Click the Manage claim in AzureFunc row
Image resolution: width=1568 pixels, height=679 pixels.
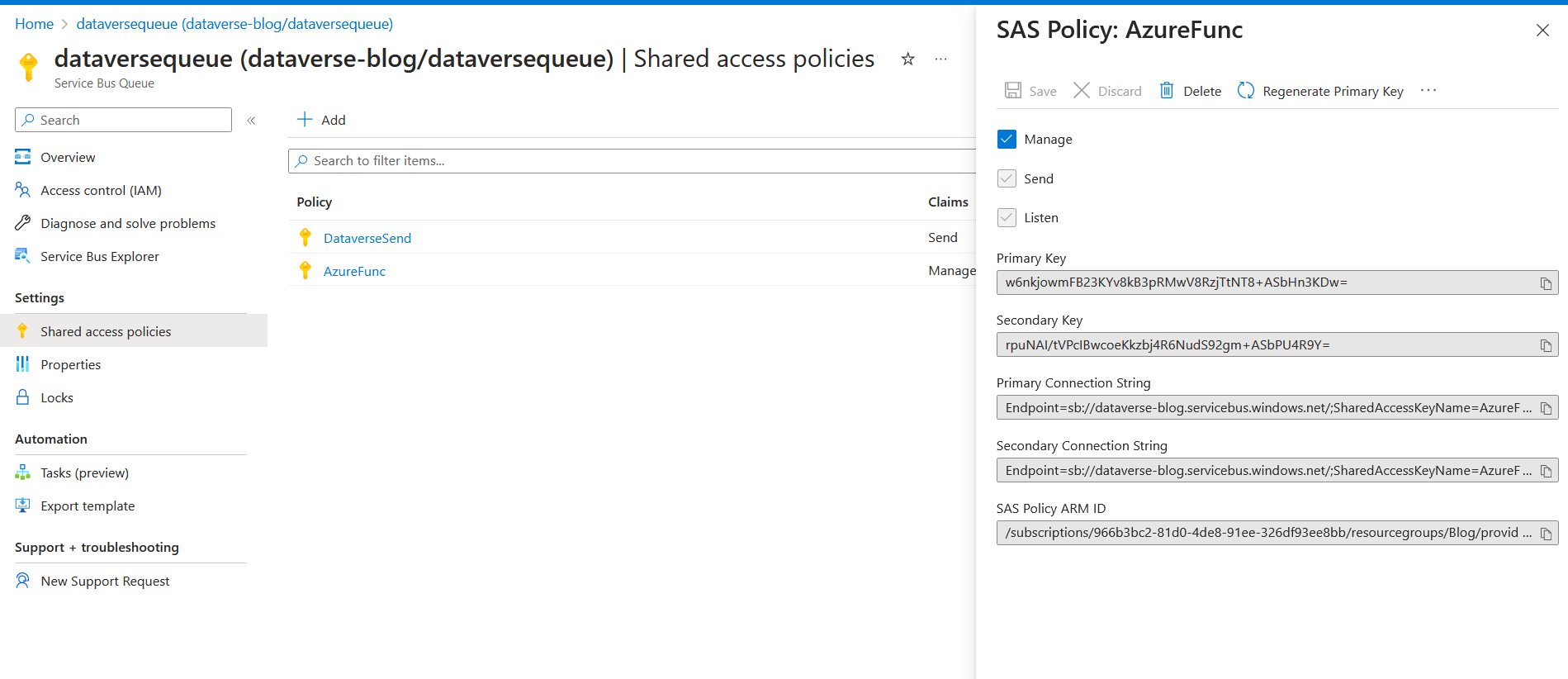click(952, 270)
